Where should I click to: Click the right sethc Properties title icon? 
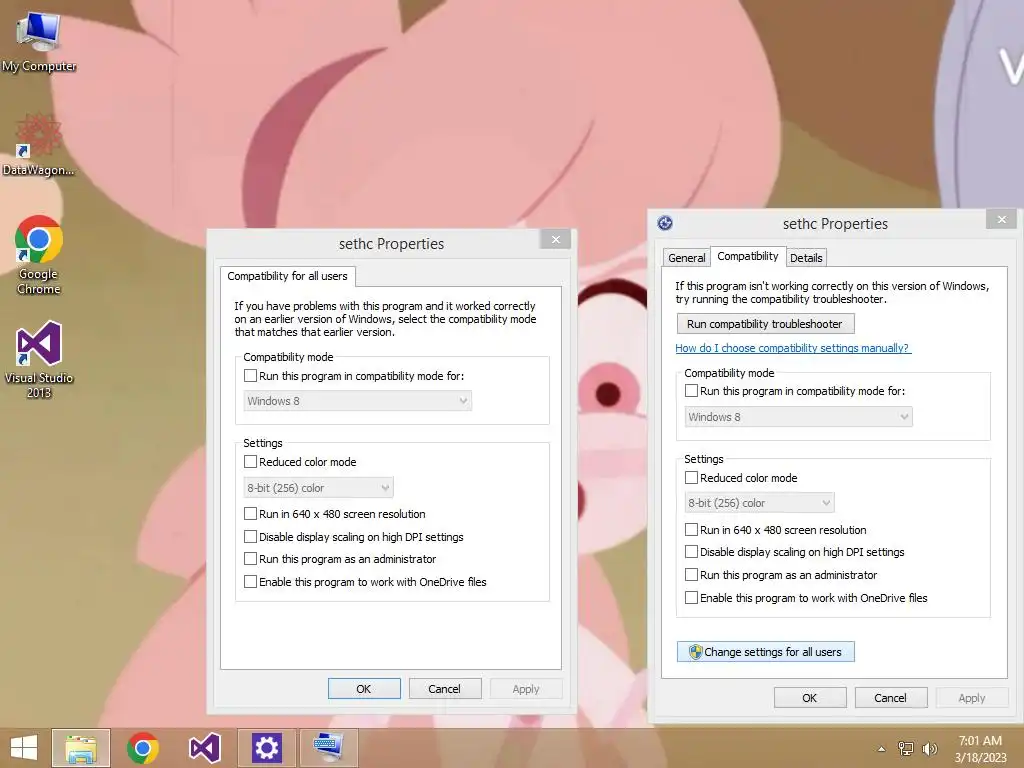pyautogui.click(x=665, y=223)
